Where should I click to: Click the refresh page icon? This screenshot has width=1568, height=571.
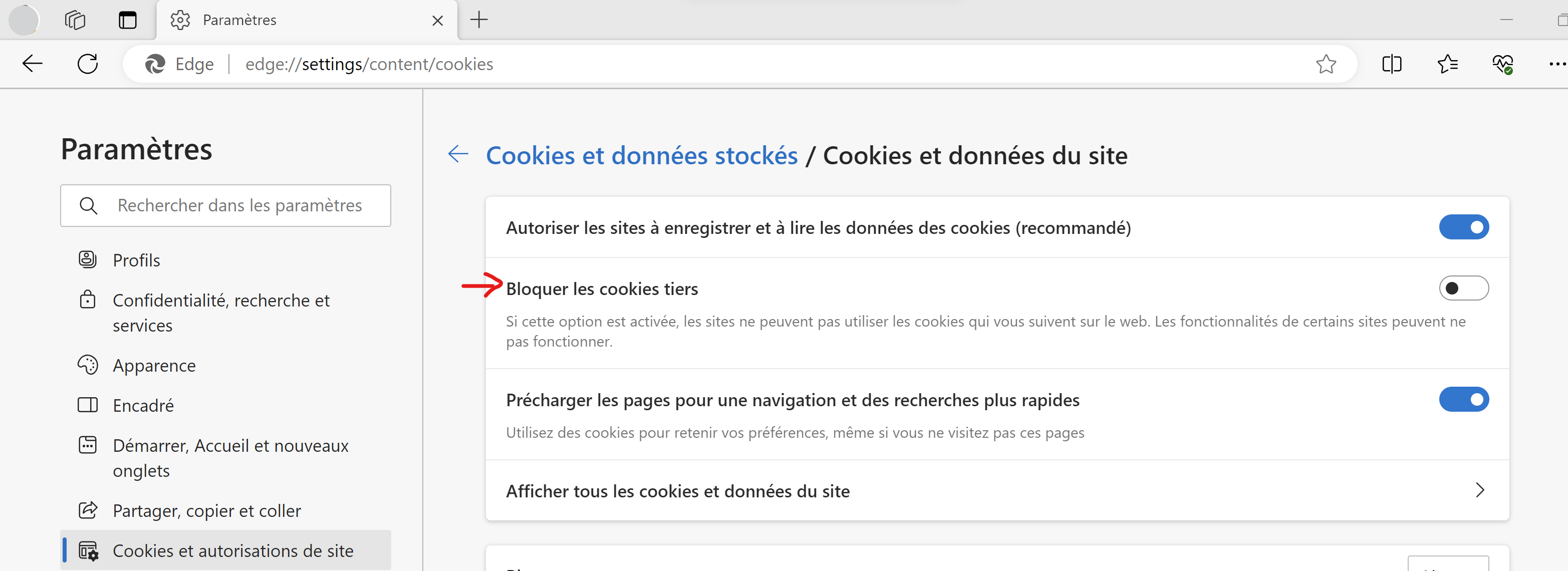pyautogui.click(x=88, y=64)
